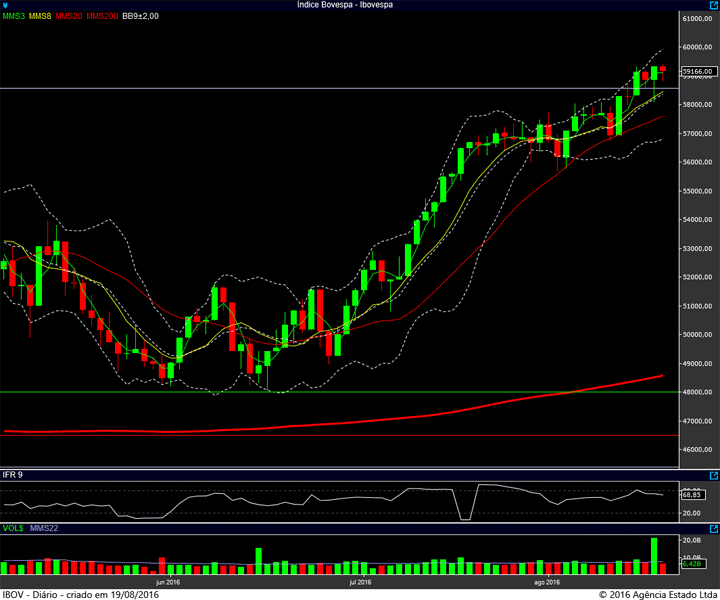This screenshot has height=600, width=720.
Task: Select the BB9±2,00 Bollinger bands label
Action: [x=141, y=16]
